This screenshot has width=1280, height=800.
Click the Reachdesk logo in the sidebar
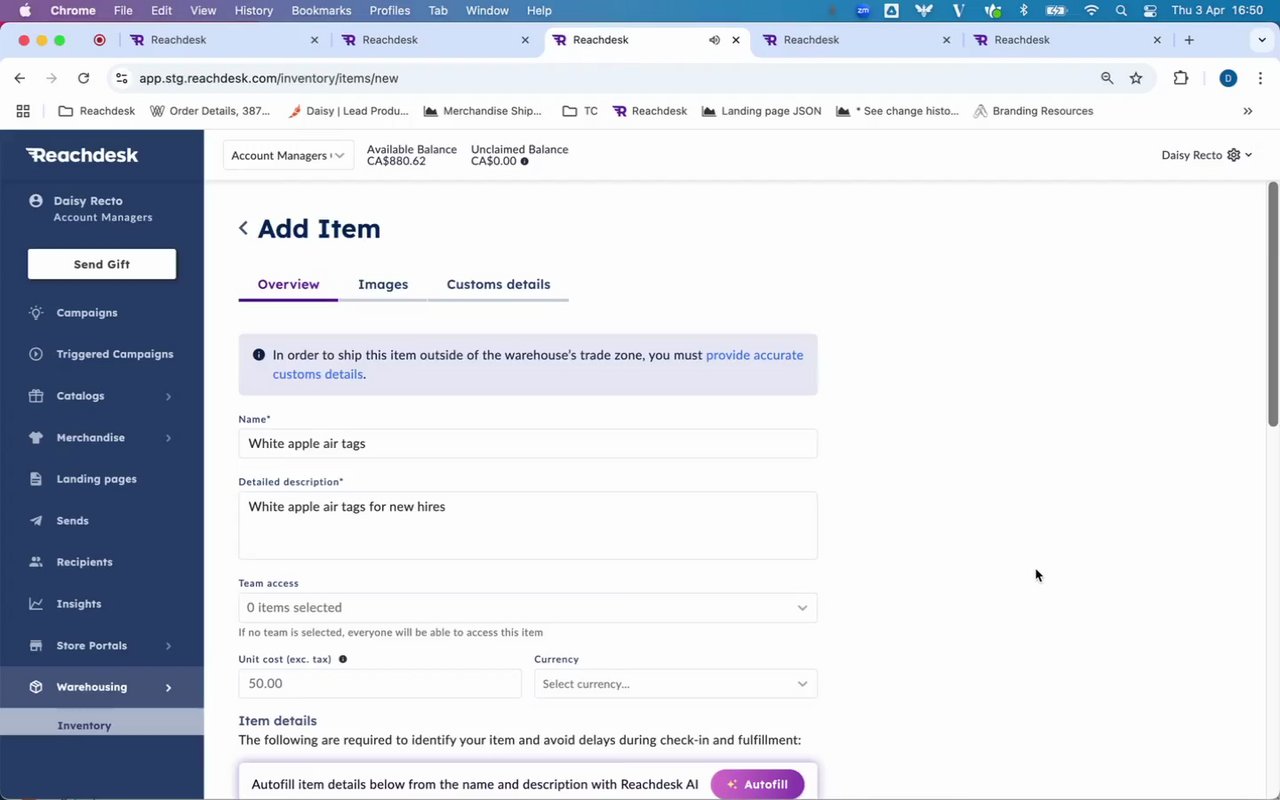(x=82, y=155)
